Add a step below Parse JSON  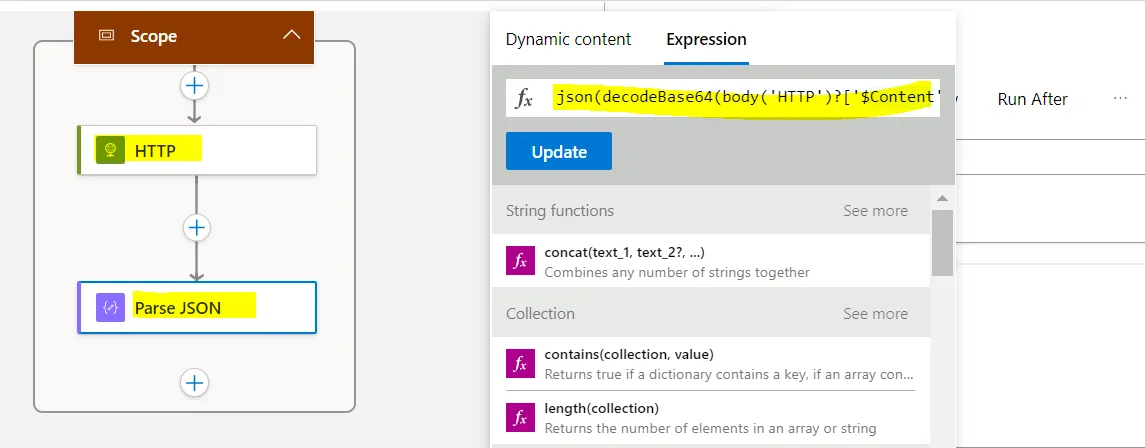coord(195,382)
